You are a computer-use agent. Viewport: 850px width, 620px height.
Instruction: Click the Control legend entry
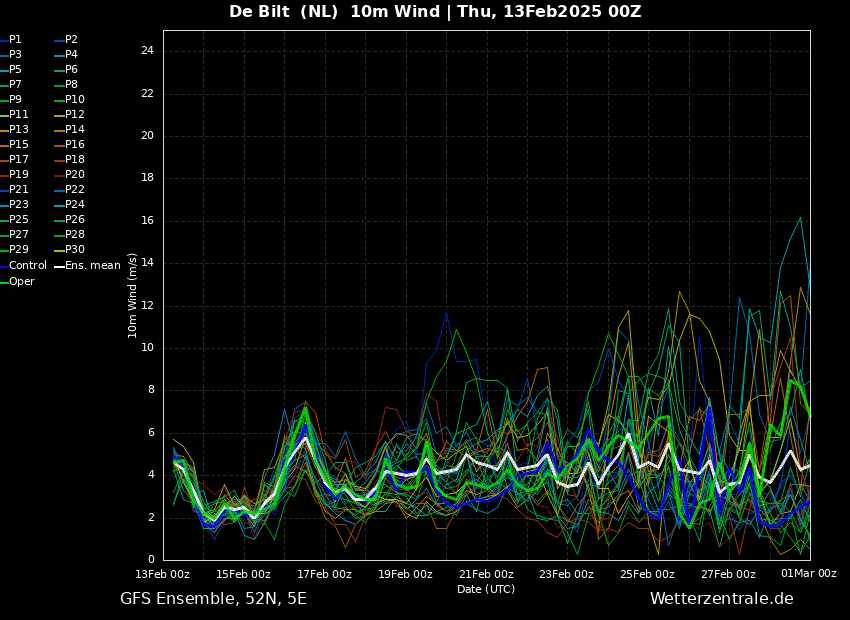click(x=23, y=266)
